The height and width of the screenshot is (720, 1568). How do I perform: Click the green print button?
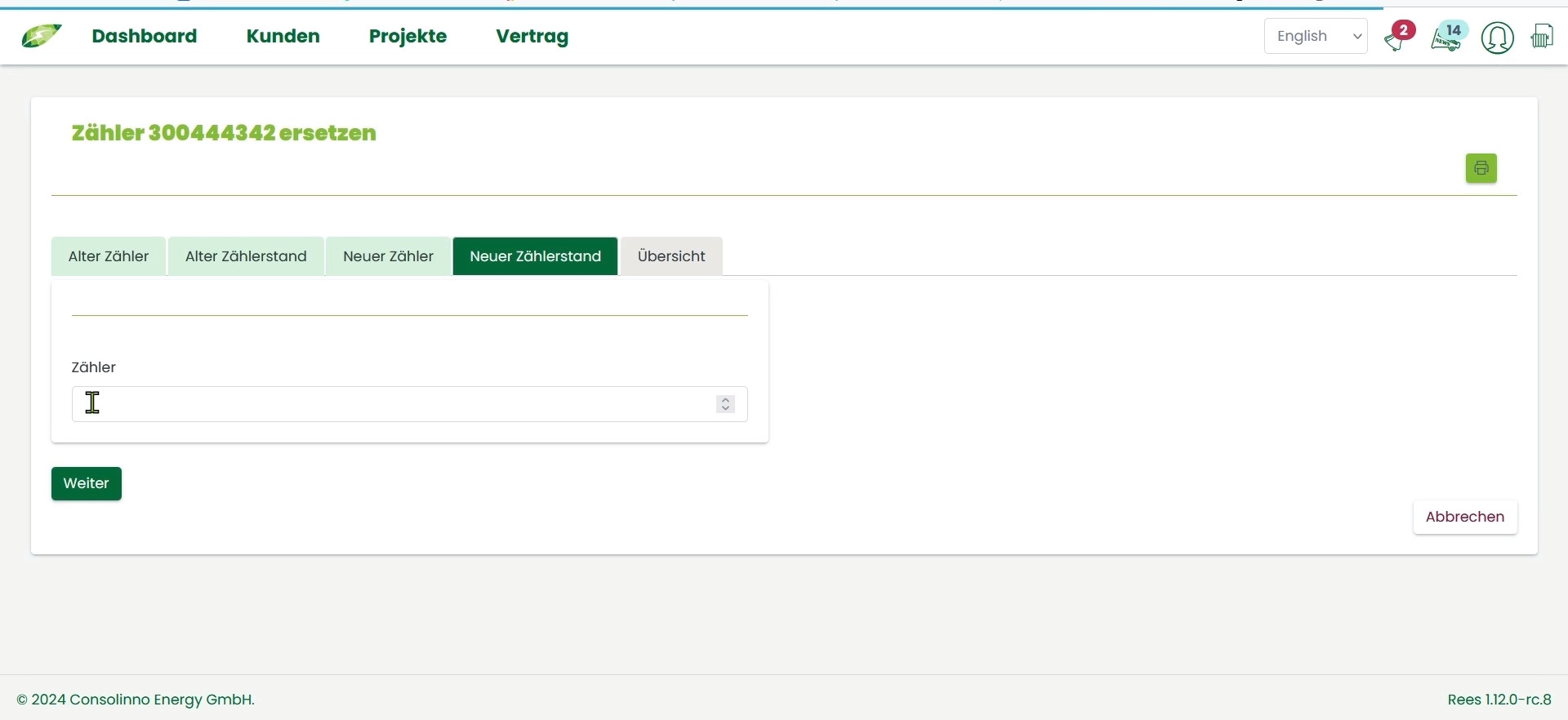click(x=1481, y=168)
